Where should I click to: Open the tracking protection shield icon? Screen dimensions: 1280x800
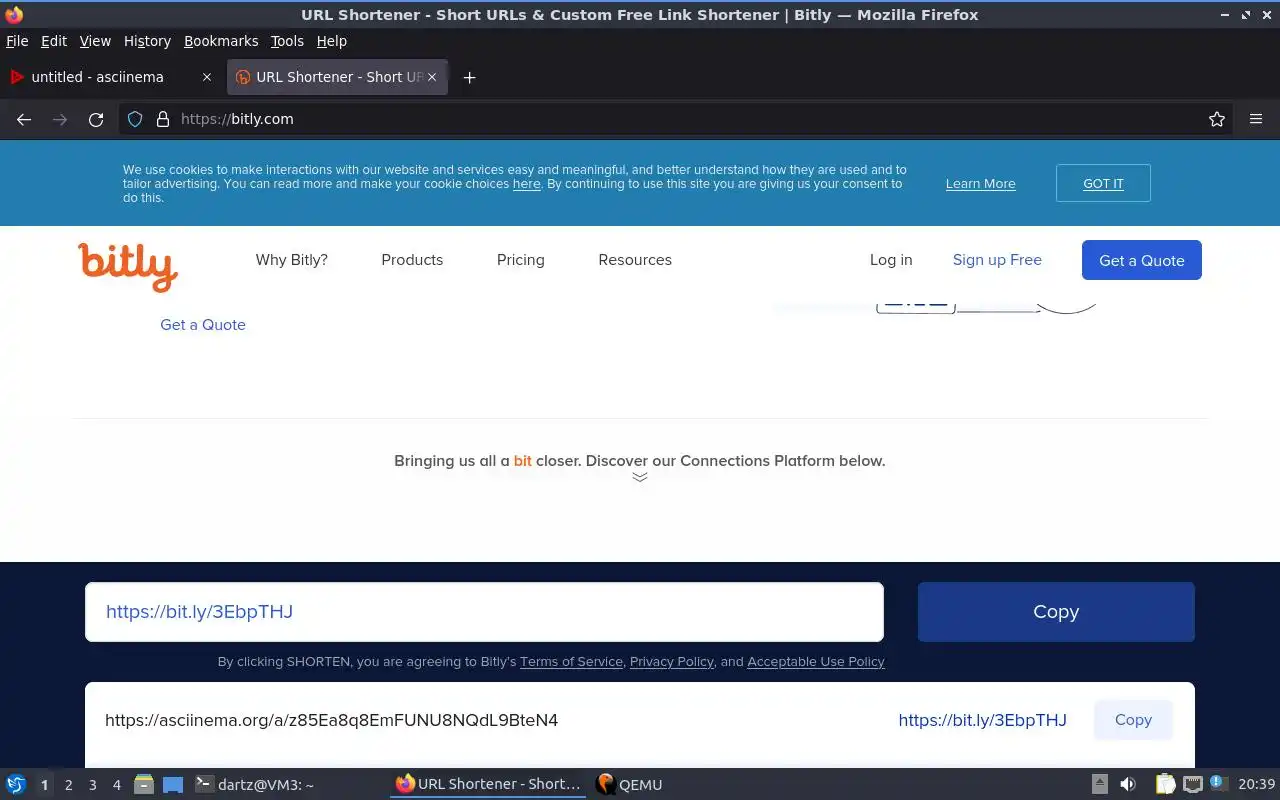point(135,119)
